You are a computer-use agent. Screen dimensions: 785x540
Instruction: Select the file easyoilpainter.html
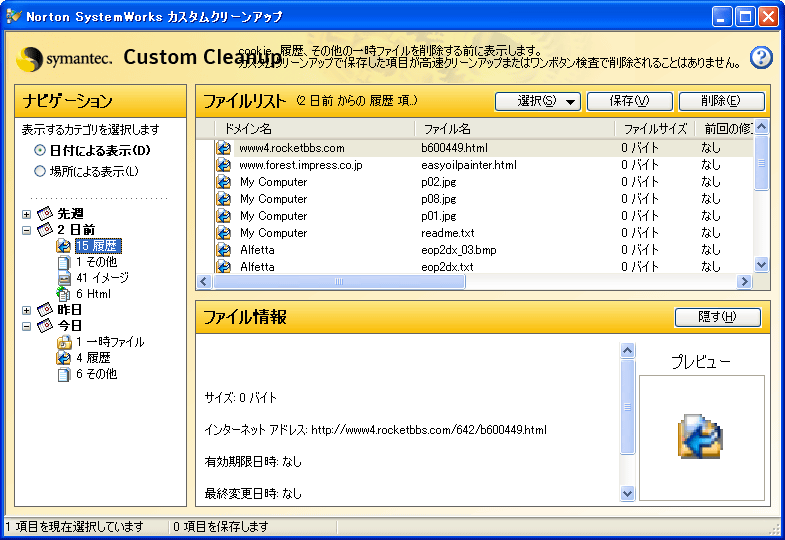click(x=469, y=165)
